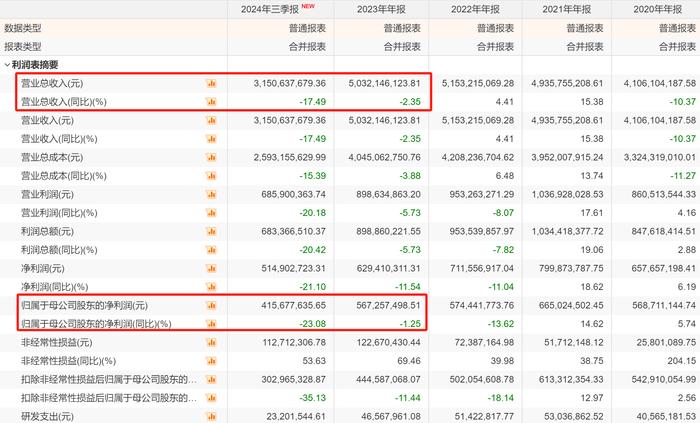The image size is (700, 423).
Task: Open chart icon for 归属于母公司股东的净利润(元) row
Action: pyautogui.click(x=211, y=306)
